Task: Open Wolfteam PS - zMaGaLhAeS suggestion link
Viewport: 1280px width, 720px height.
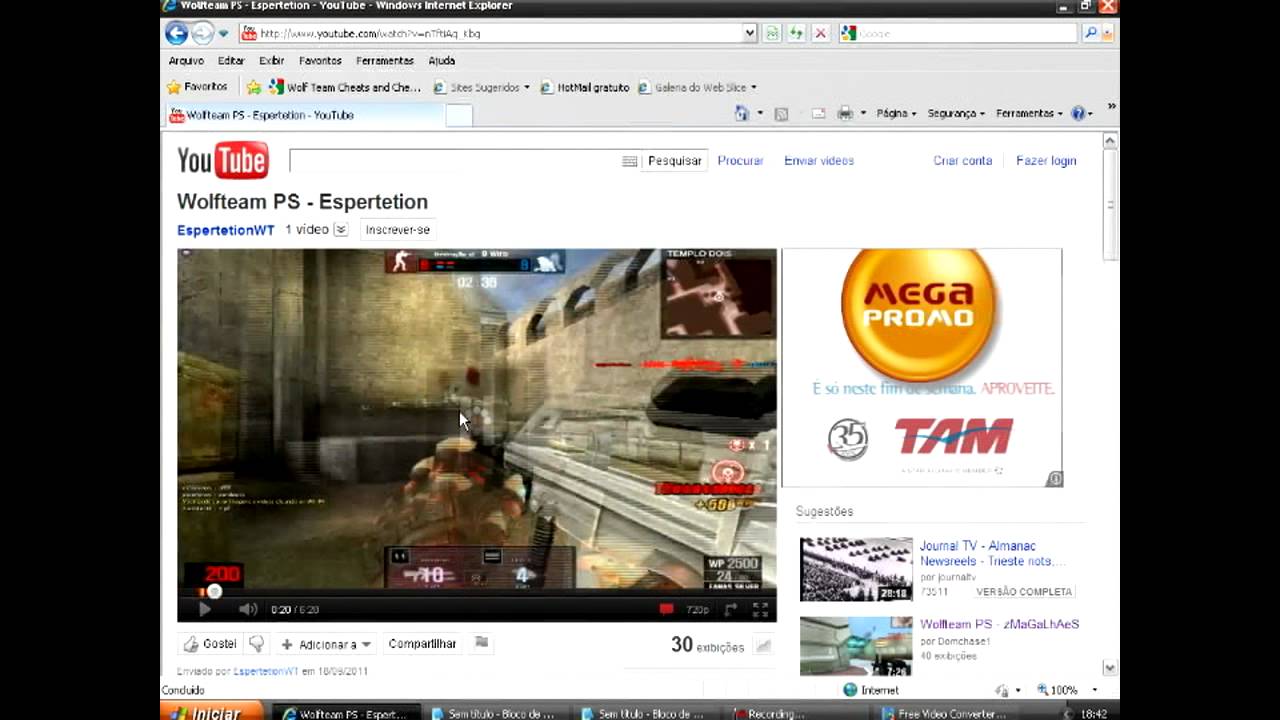Action: pos(999,624)
